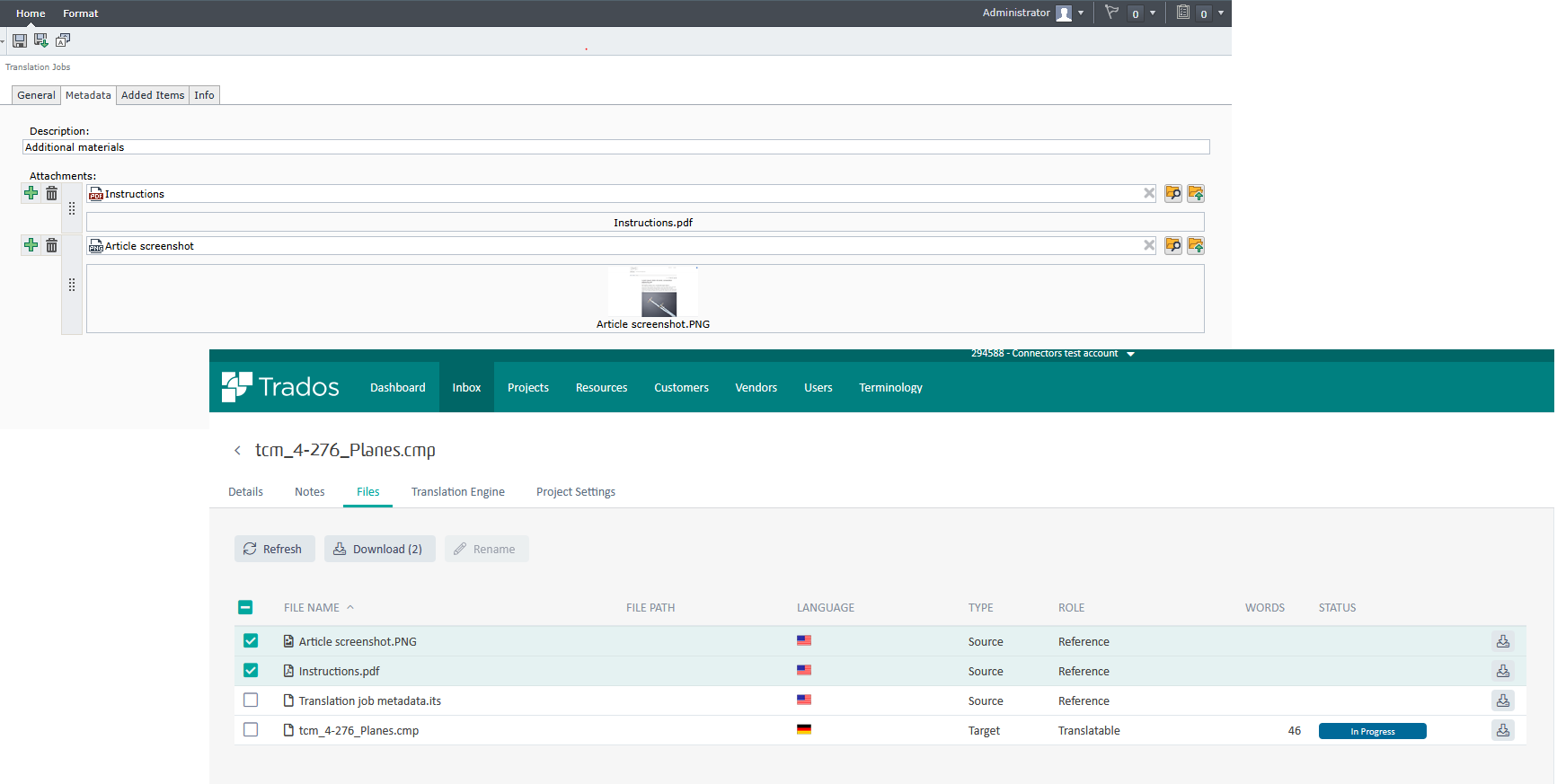Uncheck the Article screenshot.PNG checkbox

point(251,641)
